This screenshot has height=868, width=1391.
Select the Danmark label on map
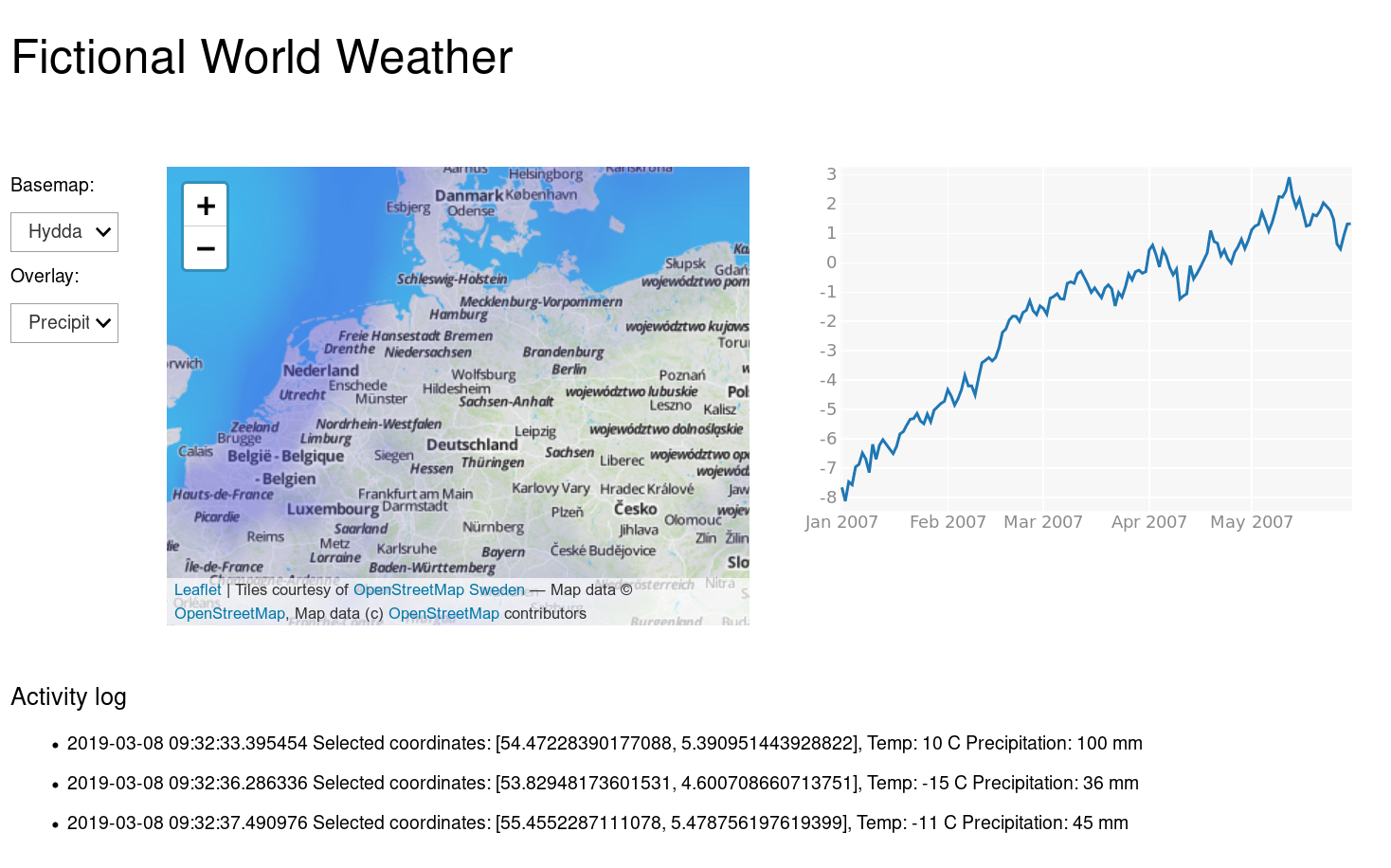tap(469, 195)
